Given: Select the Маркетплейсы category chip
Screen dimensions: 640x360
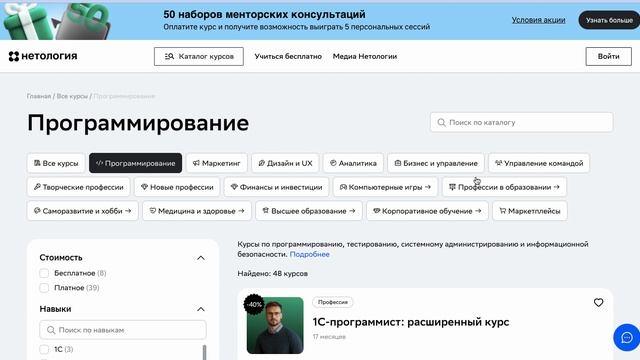Looking at the screenshot, I should pyautogui.click(x=530, y=211).
